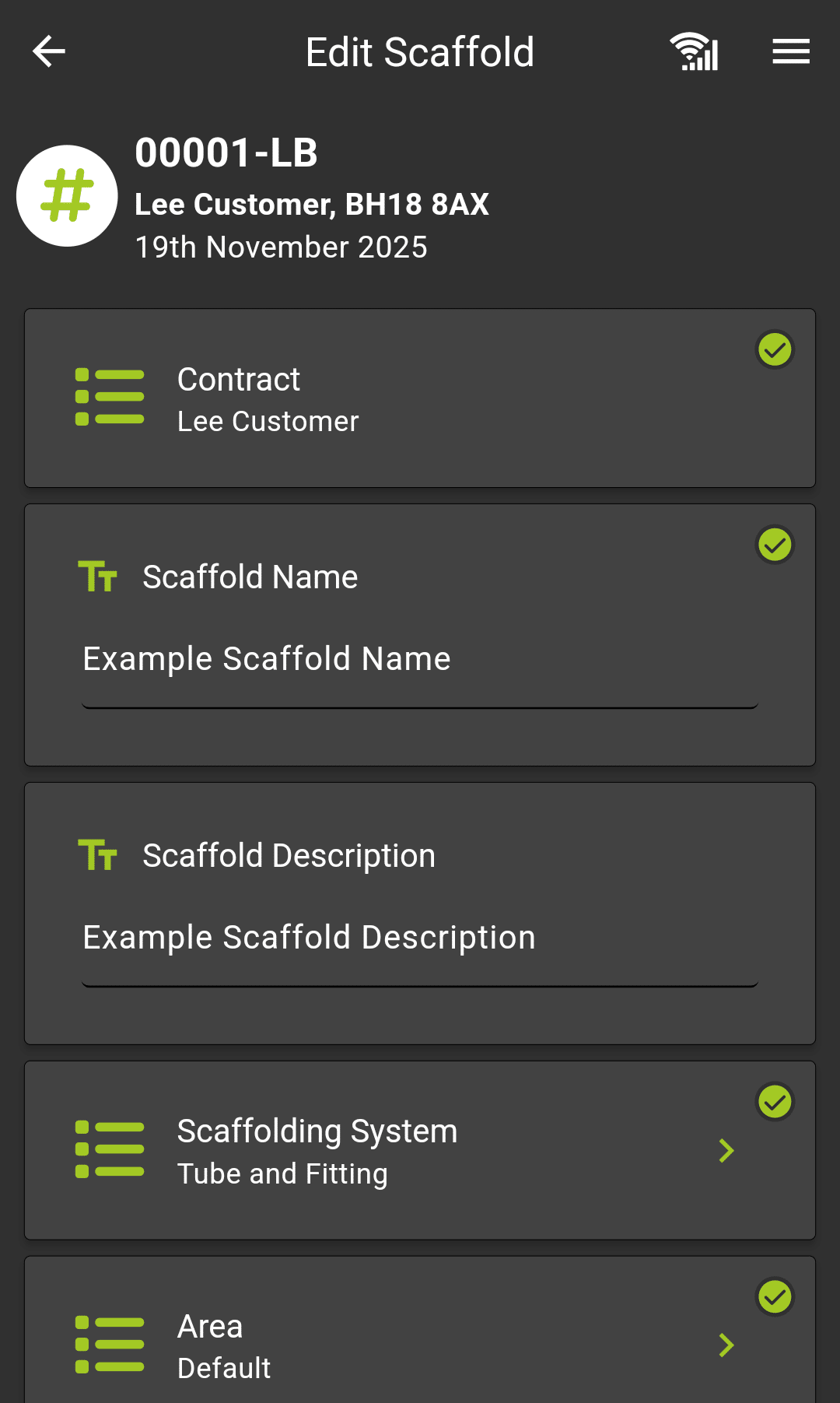Select the Tube and Fitting option
The image size is (840, 1403).
coord(283,1174)
